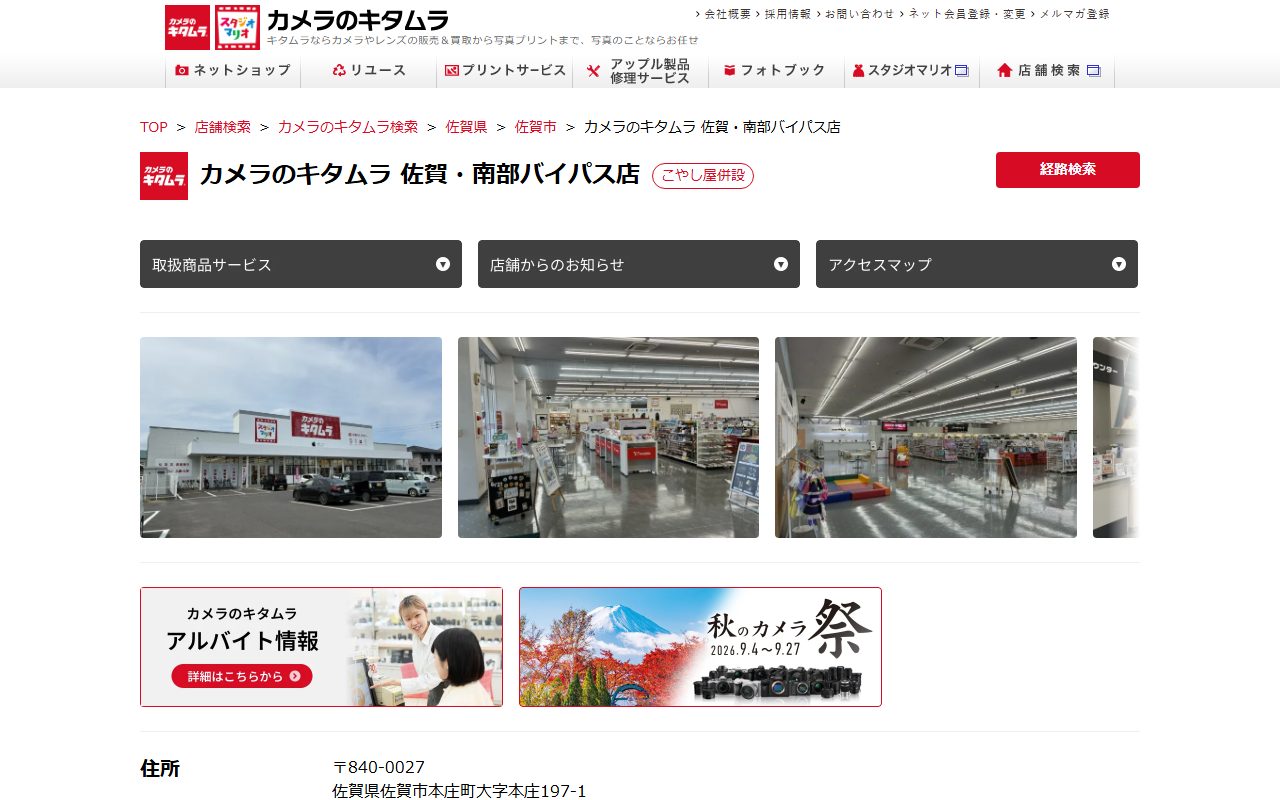Open 店舗検索 breadcrumb link
Screen dimensions: 1280x800
pyautogui.click(x=223, y=127)
